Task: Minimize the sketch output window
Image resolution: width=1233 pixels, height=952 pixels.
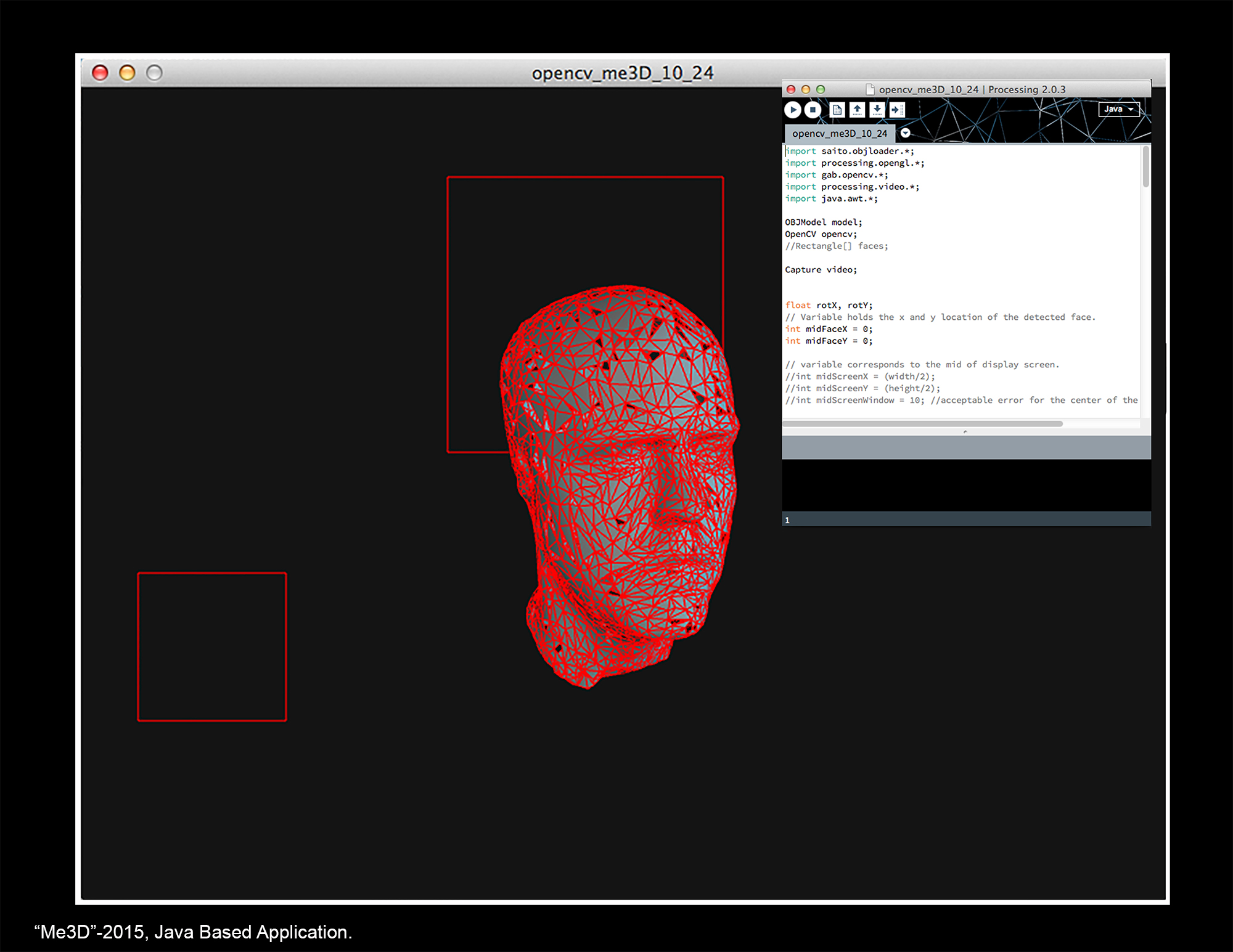Action: coord(127,73)
